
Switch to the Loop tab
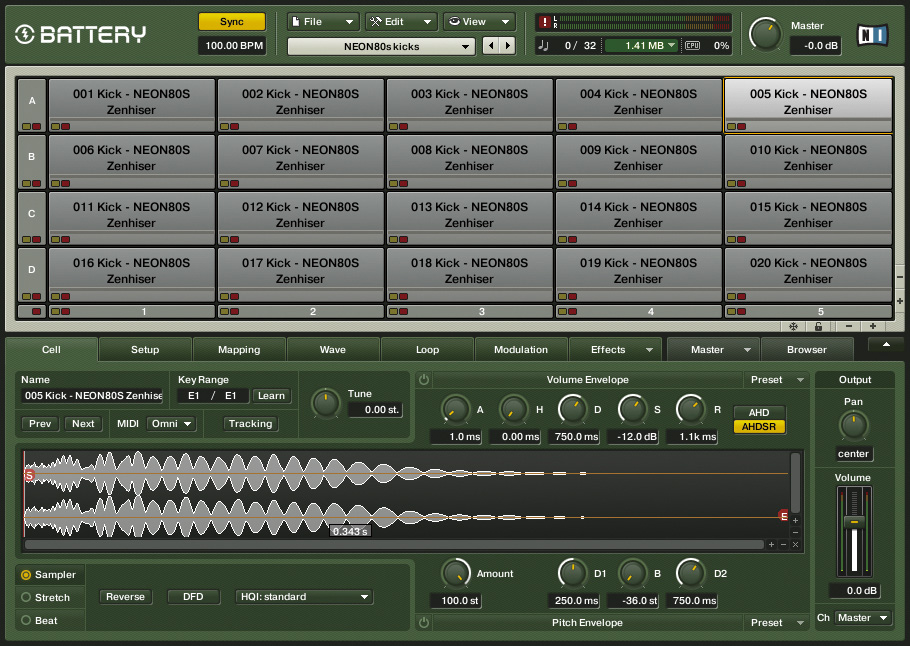point(427,349)
